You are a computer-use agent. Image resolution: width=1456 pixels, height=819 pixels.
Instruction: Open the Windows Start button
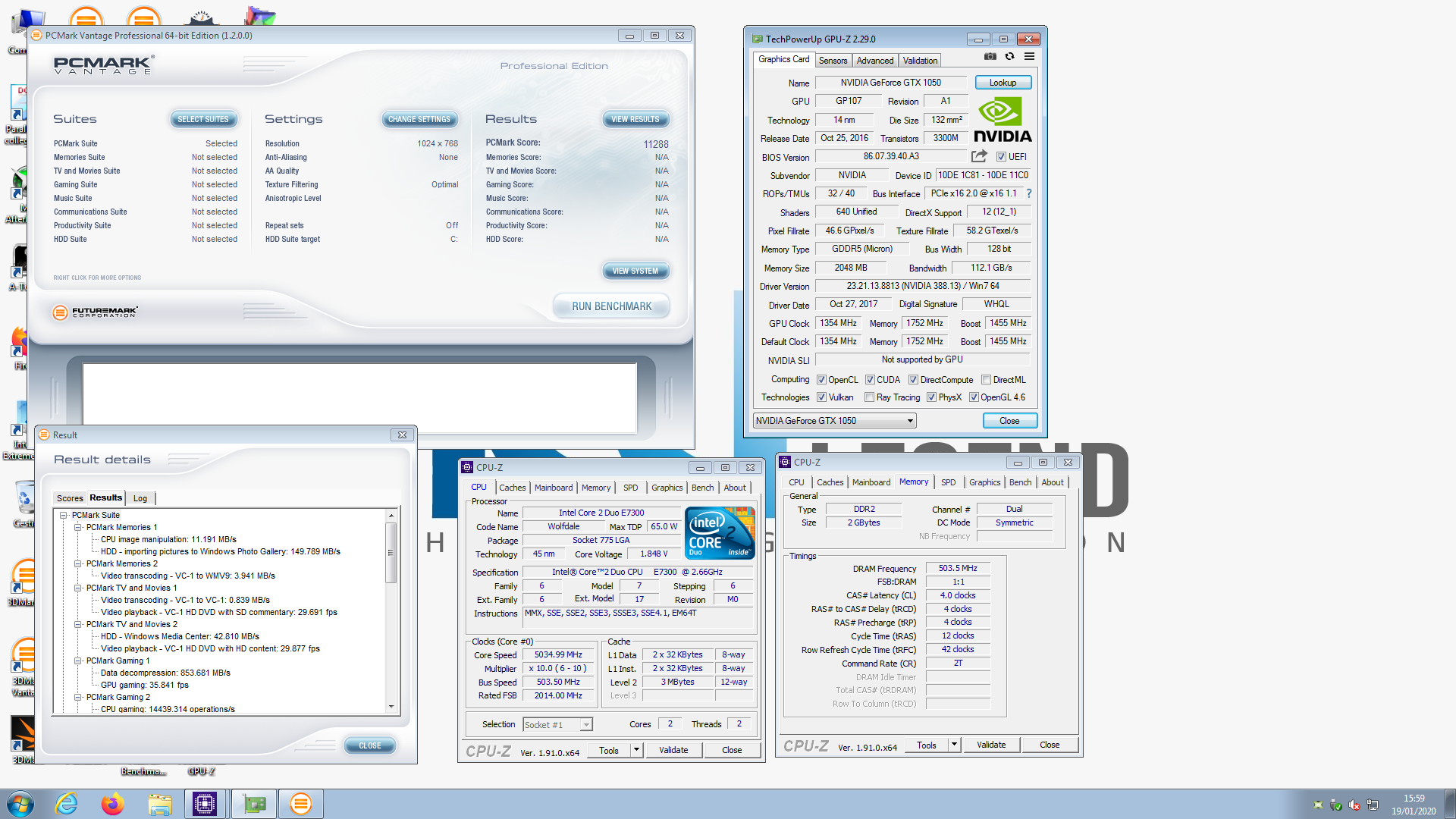(20, 804)
